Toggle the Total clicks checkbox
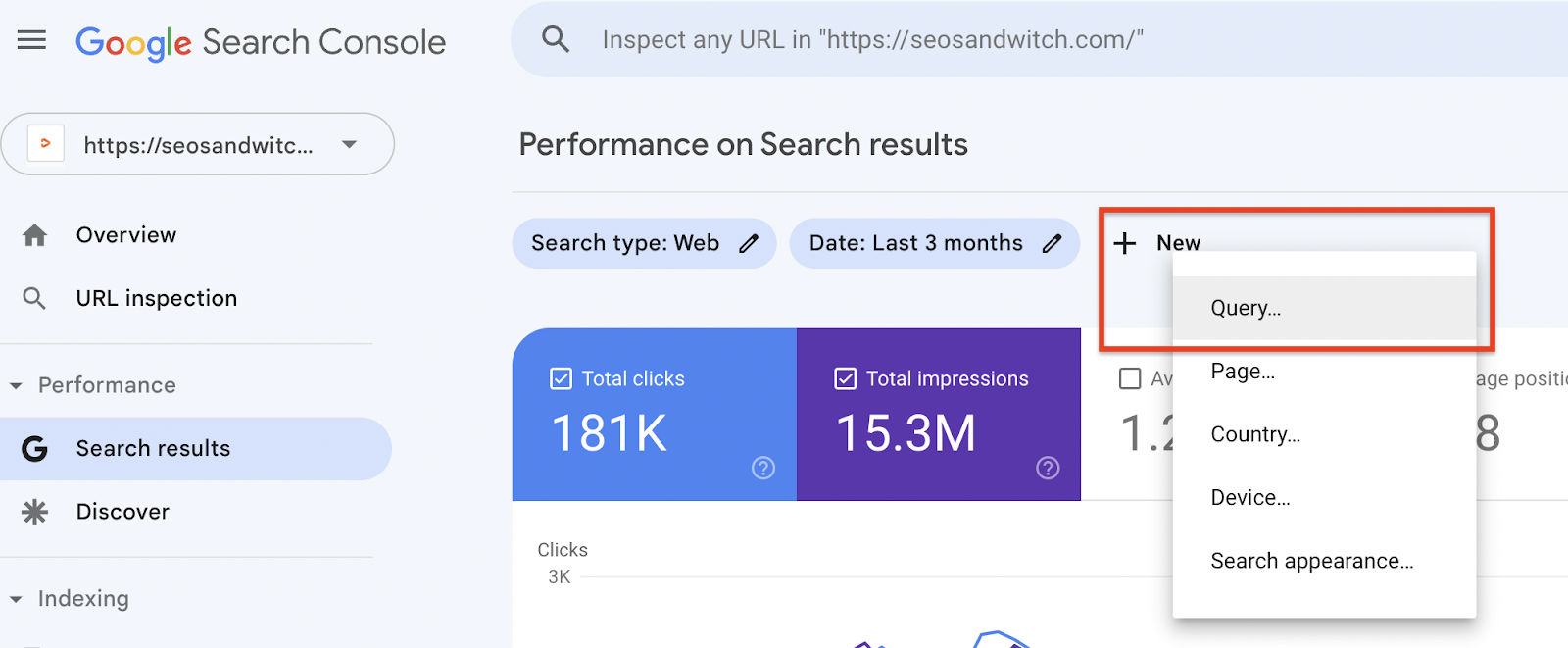The image size is (1568, 648). [561, 378]
